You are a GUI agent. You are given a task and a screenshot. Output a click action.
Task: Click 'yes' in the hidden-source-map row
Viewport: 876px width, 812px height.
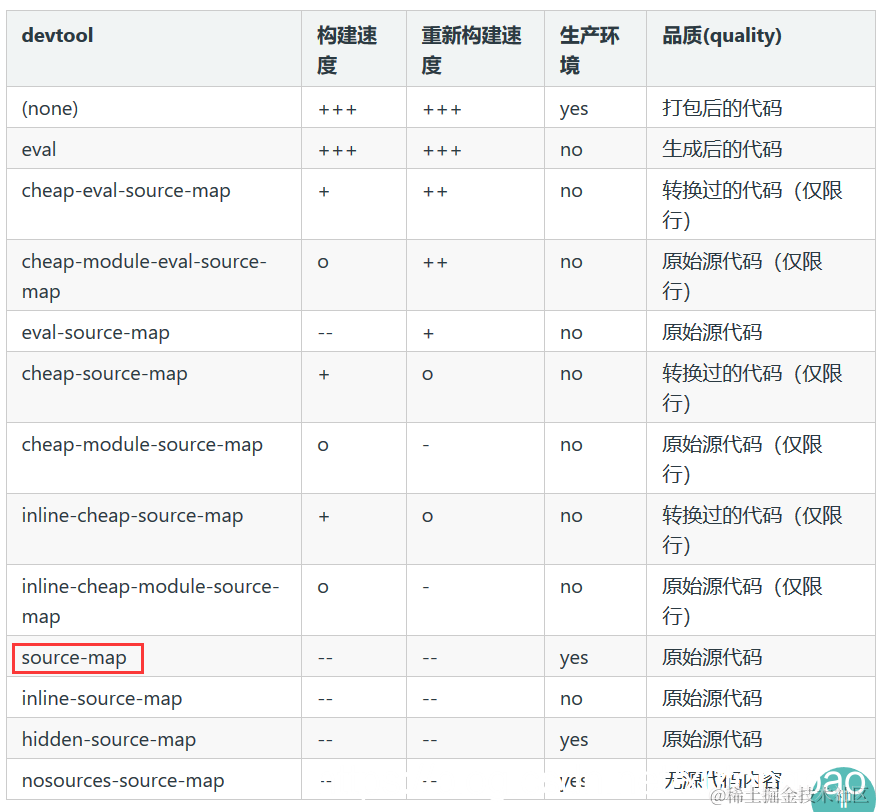574,741
